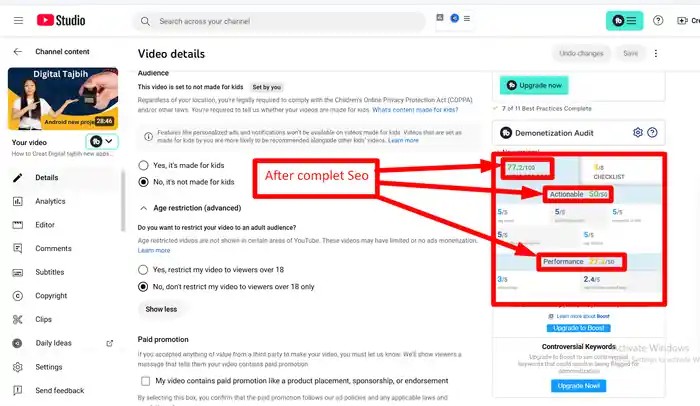Open Demonetization Audit help icon
The height and width of the screenshot is (406, 700).
[652, 133]
